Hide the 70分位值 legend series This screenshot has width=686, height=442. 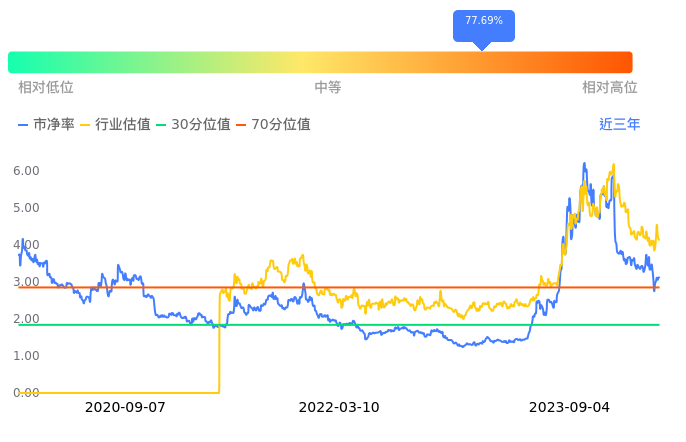273,125
